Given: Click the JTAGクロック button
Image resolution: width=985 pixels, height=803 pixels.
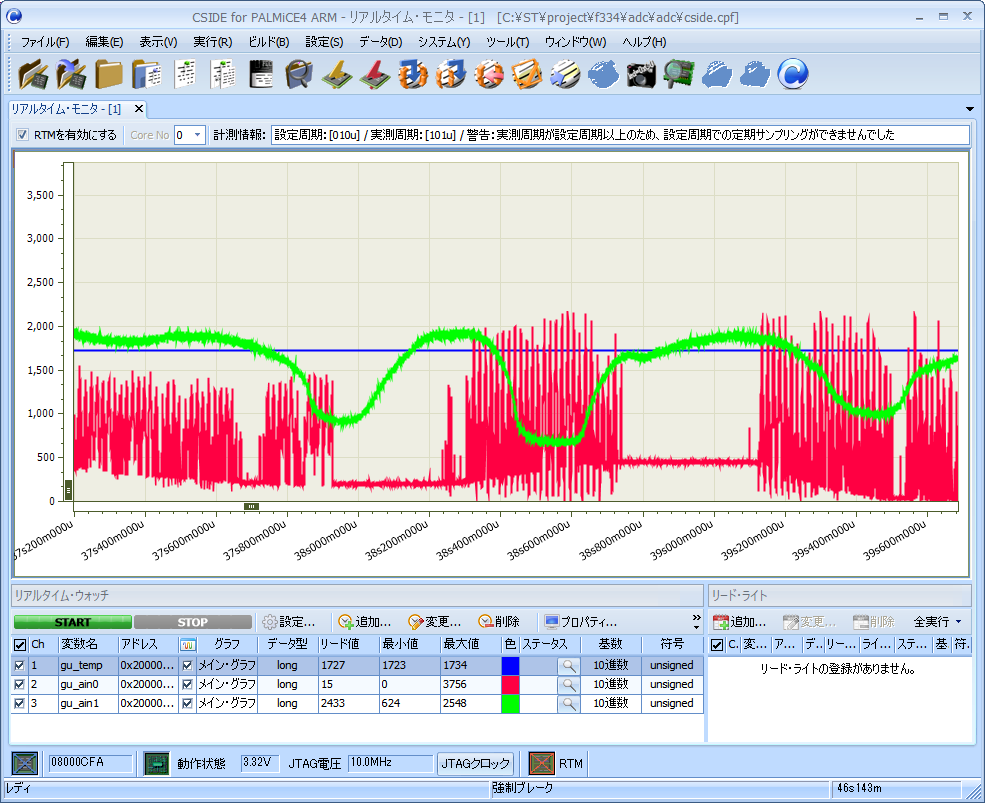Looking at the screenshot, I should 476,763.
